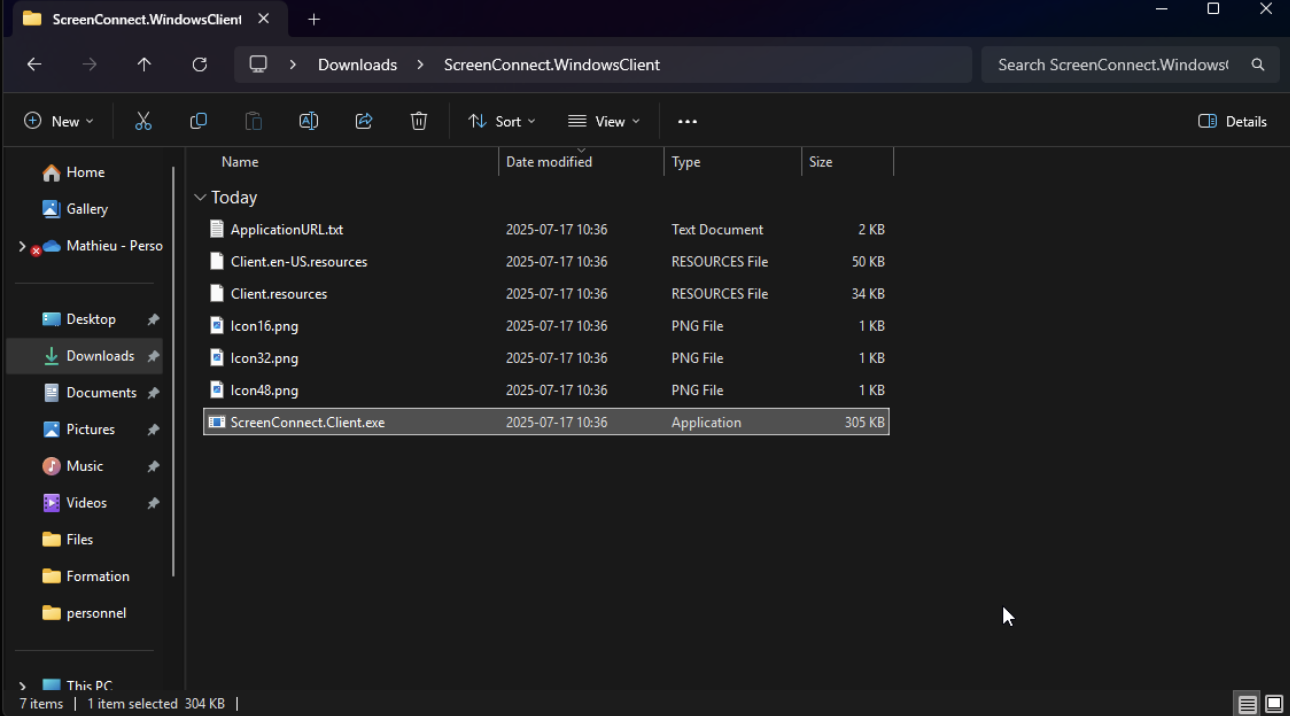
Task: Open a new tab with plus button
Action: coord(314,19)
